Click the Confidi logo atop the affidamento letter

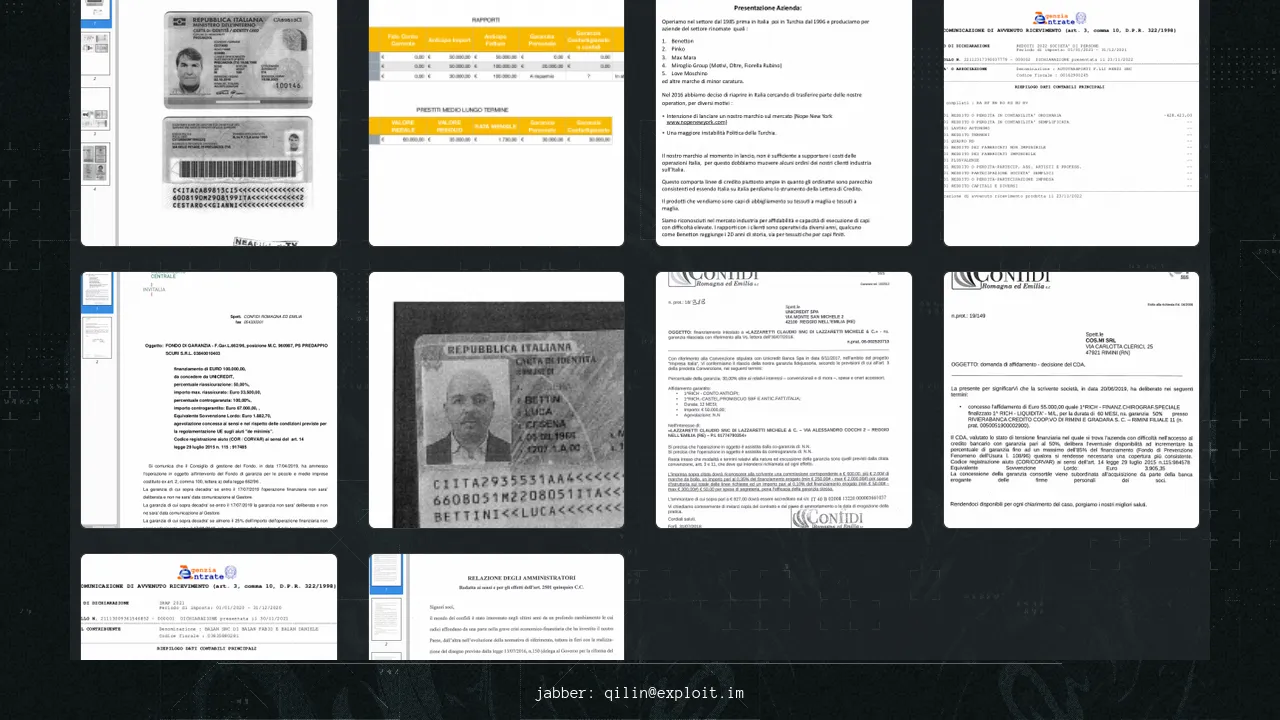point(1000,279)
